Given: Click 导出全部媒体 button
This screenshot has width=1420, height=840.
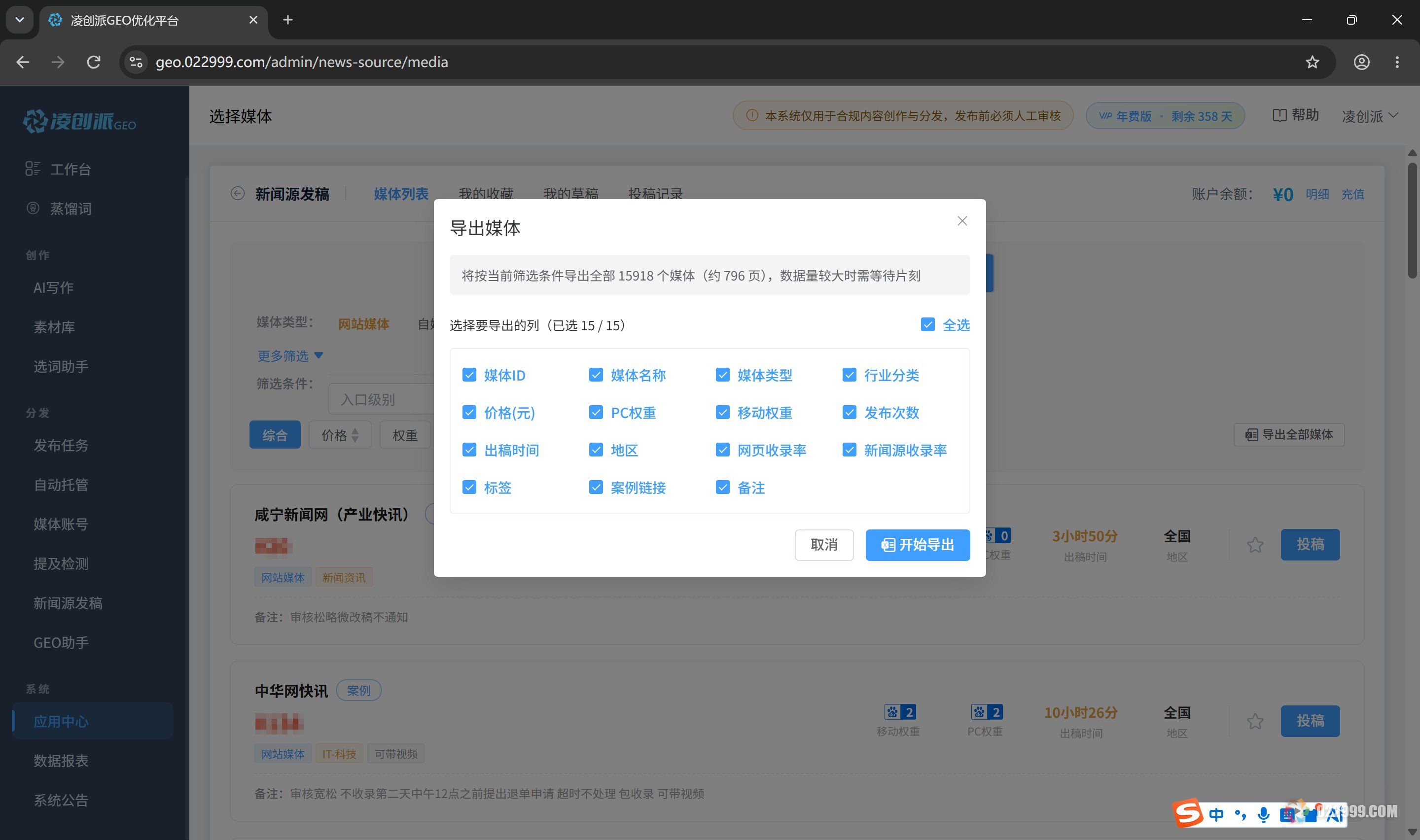Looking at the screenshot, I should pyautogui.click(x=1289, y=434).
